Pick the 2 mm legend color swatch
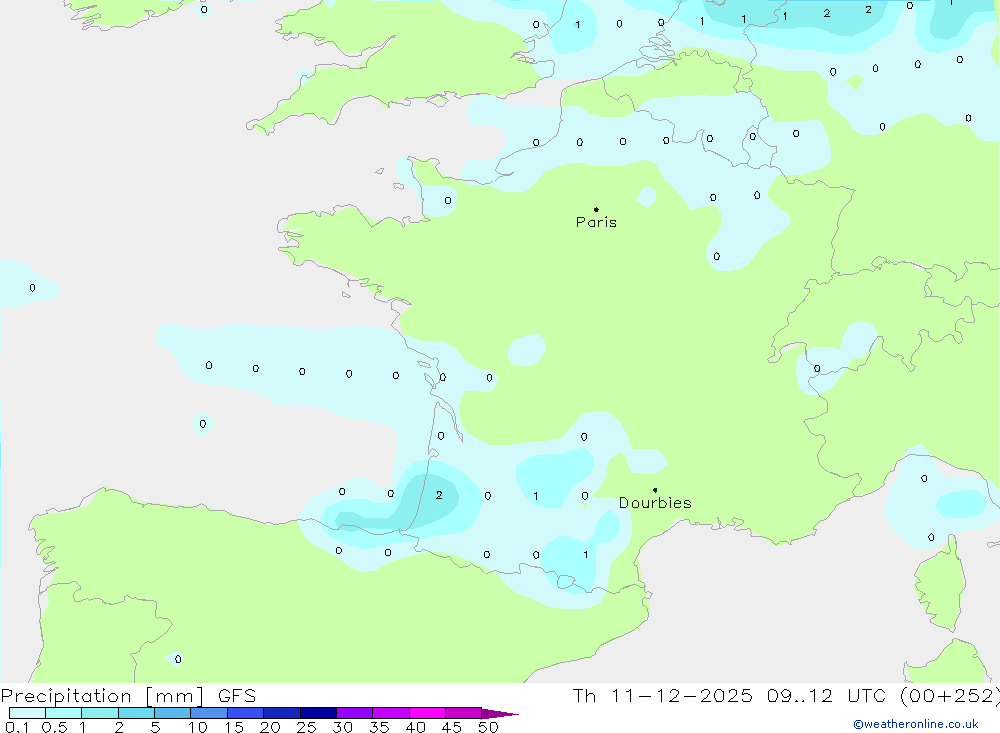 pos(136,713)
